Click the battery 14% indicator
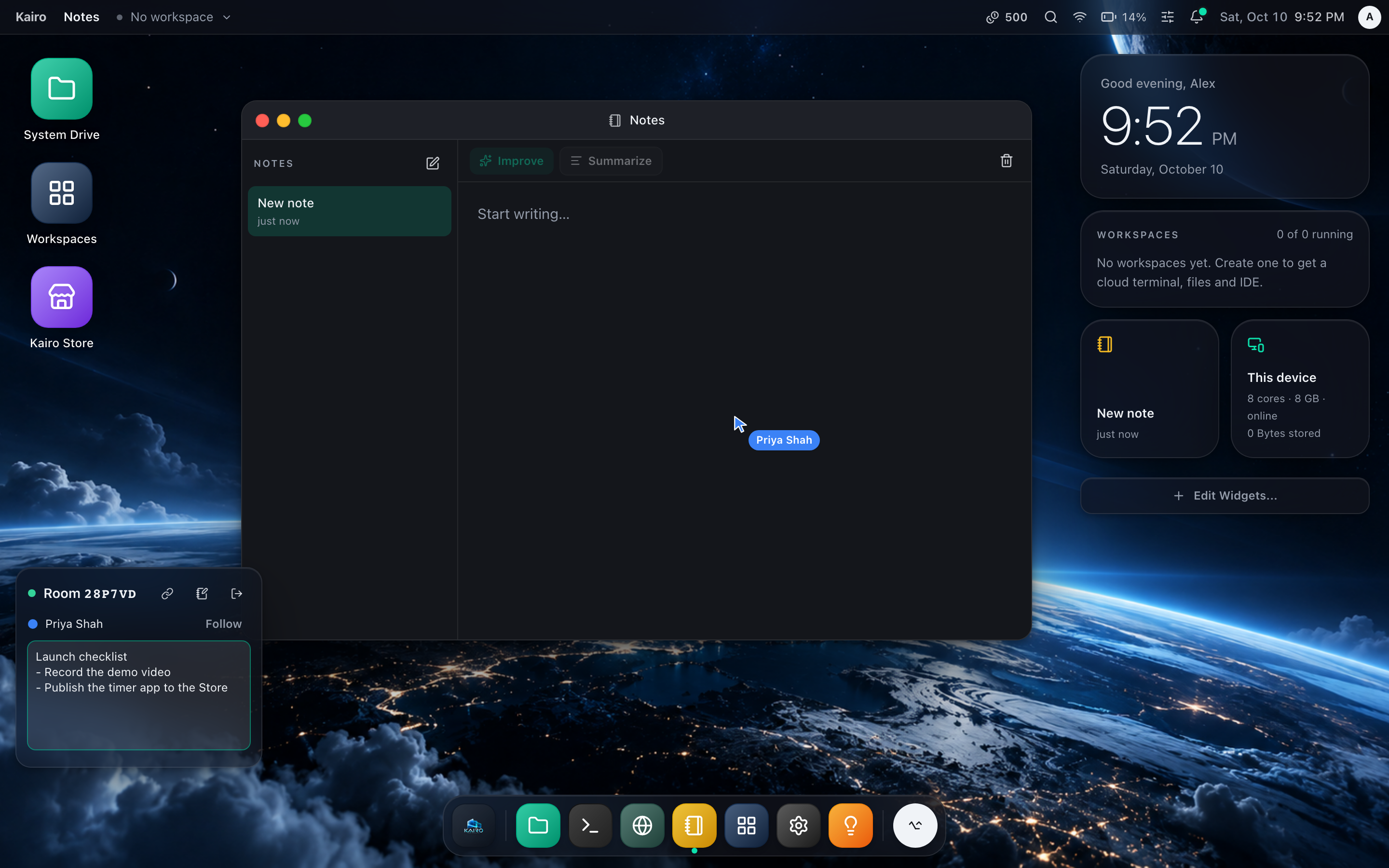 pos(1123,17)
